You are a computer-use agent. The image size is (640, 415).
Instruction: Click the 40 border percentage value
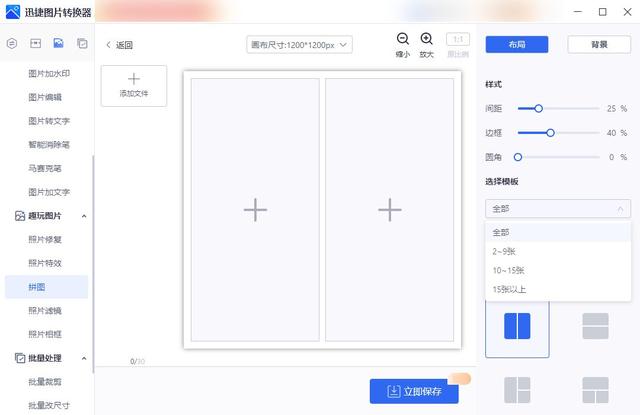[611, 133]
